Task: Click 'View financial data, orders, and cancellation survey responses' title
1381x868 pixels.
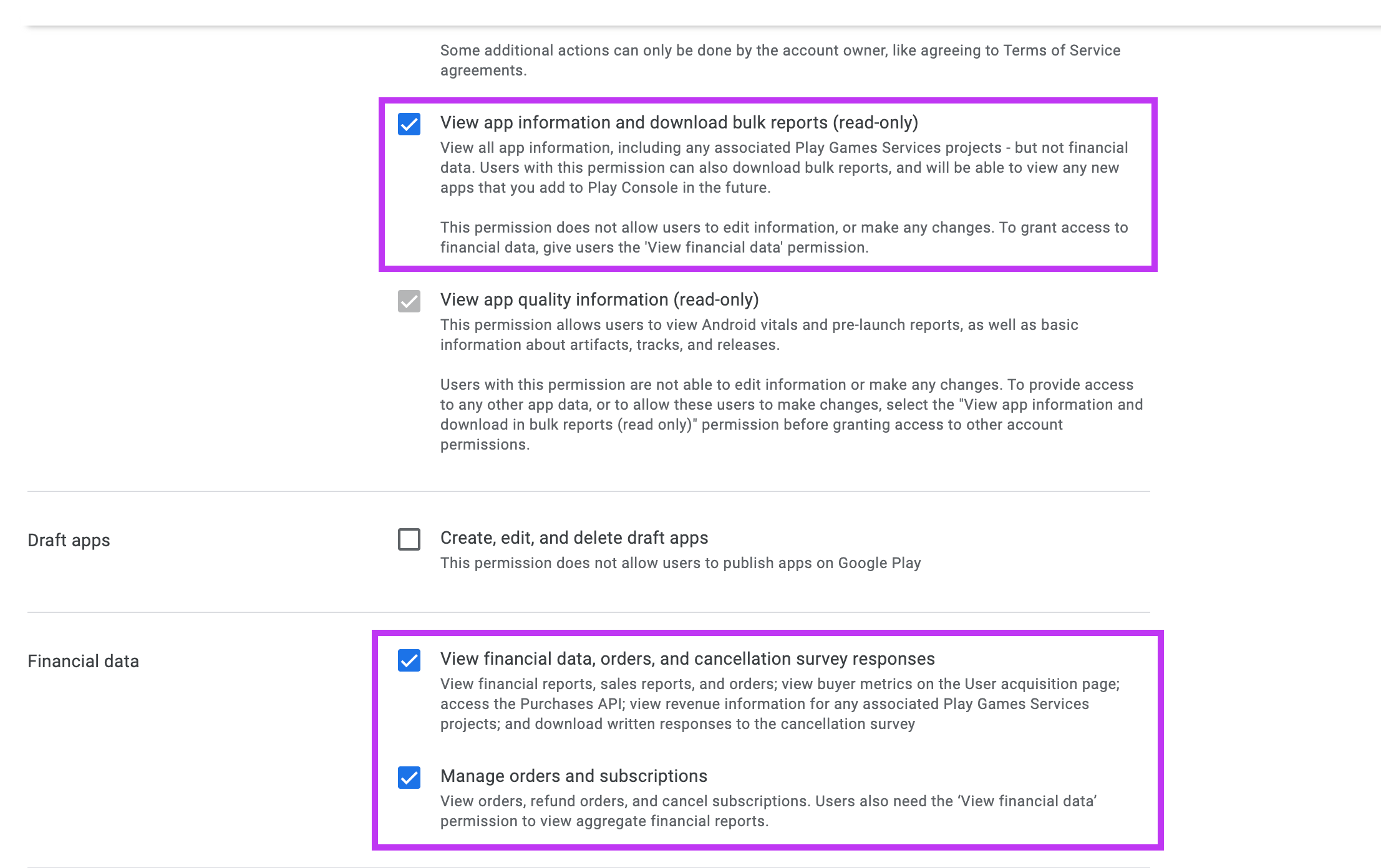Action: click(687, 659)
